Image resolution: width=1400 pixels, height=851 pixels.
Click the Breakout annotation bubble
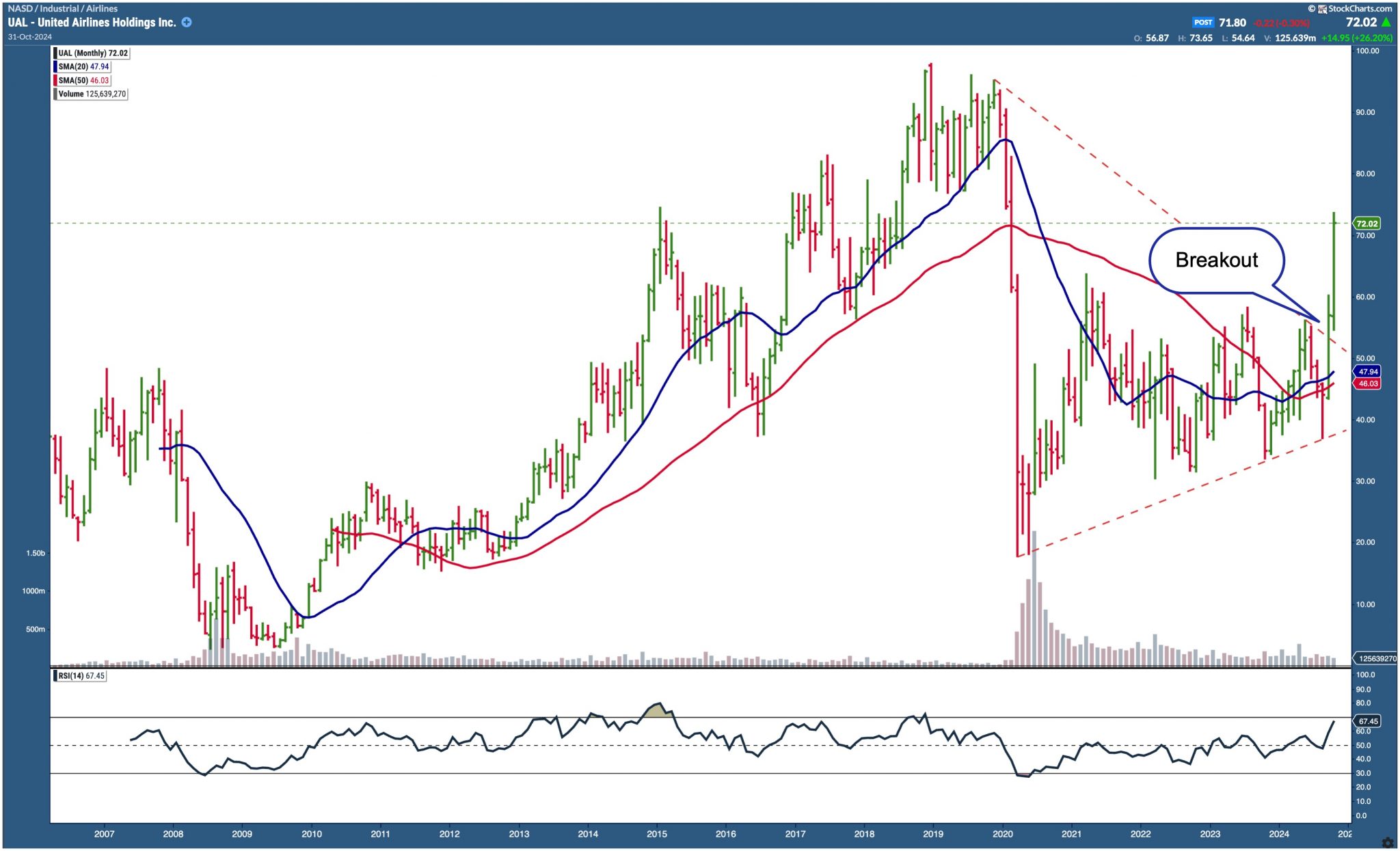tap(1217, 260)
